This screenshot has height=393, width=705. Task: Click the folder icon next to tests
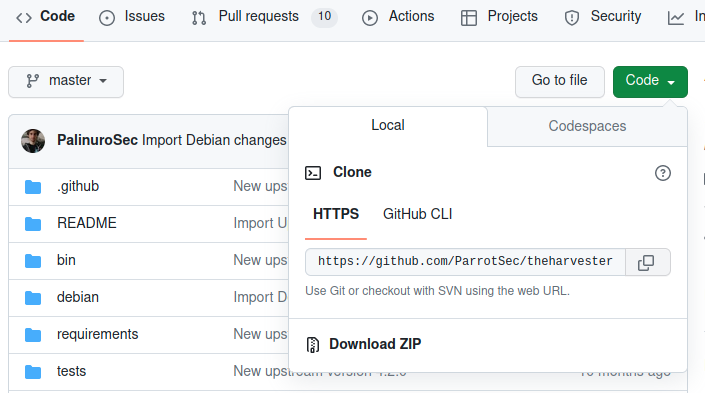[x=33, y=372]
